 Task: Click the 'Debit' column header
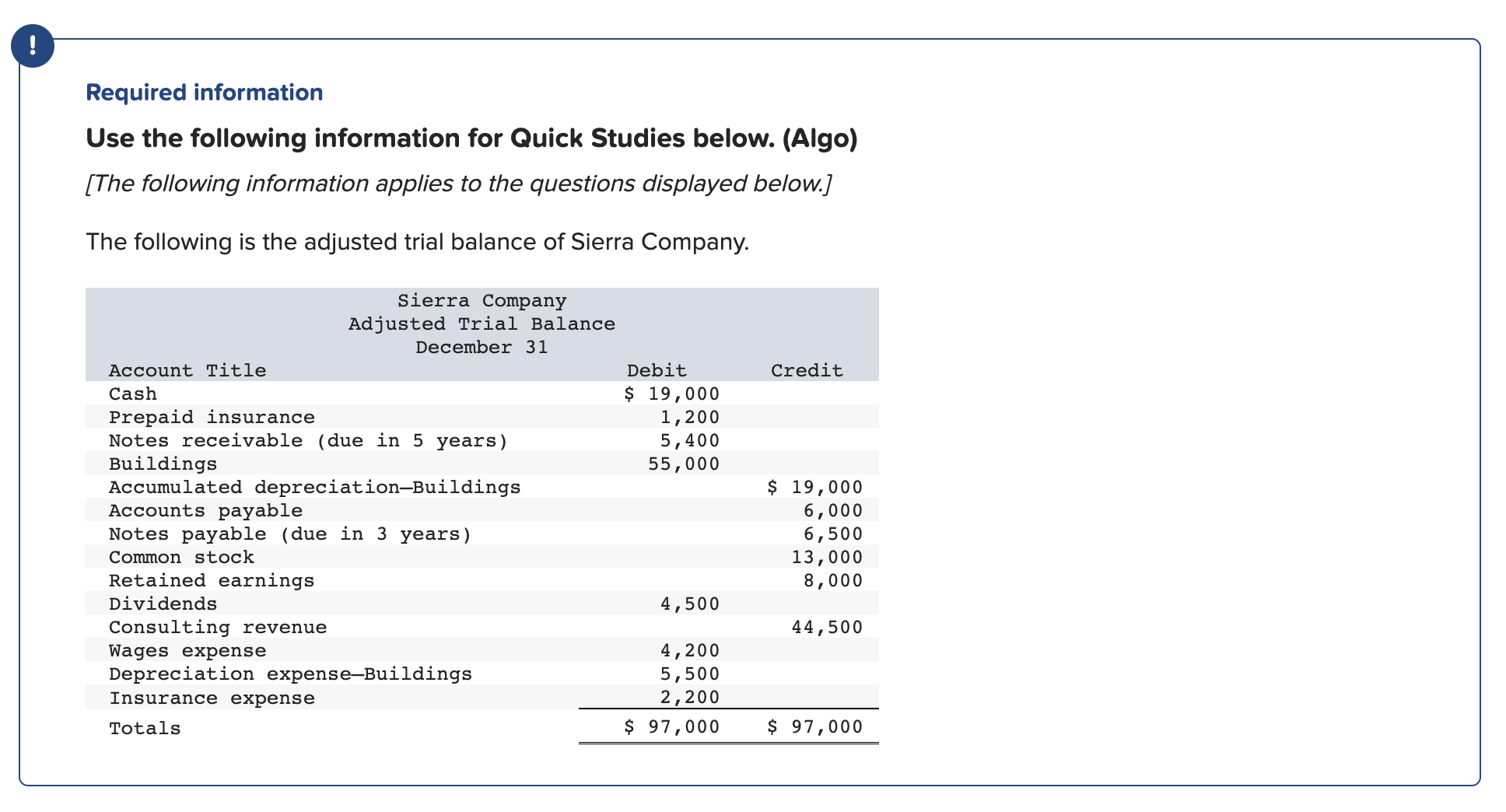click(x=657, y=371)
